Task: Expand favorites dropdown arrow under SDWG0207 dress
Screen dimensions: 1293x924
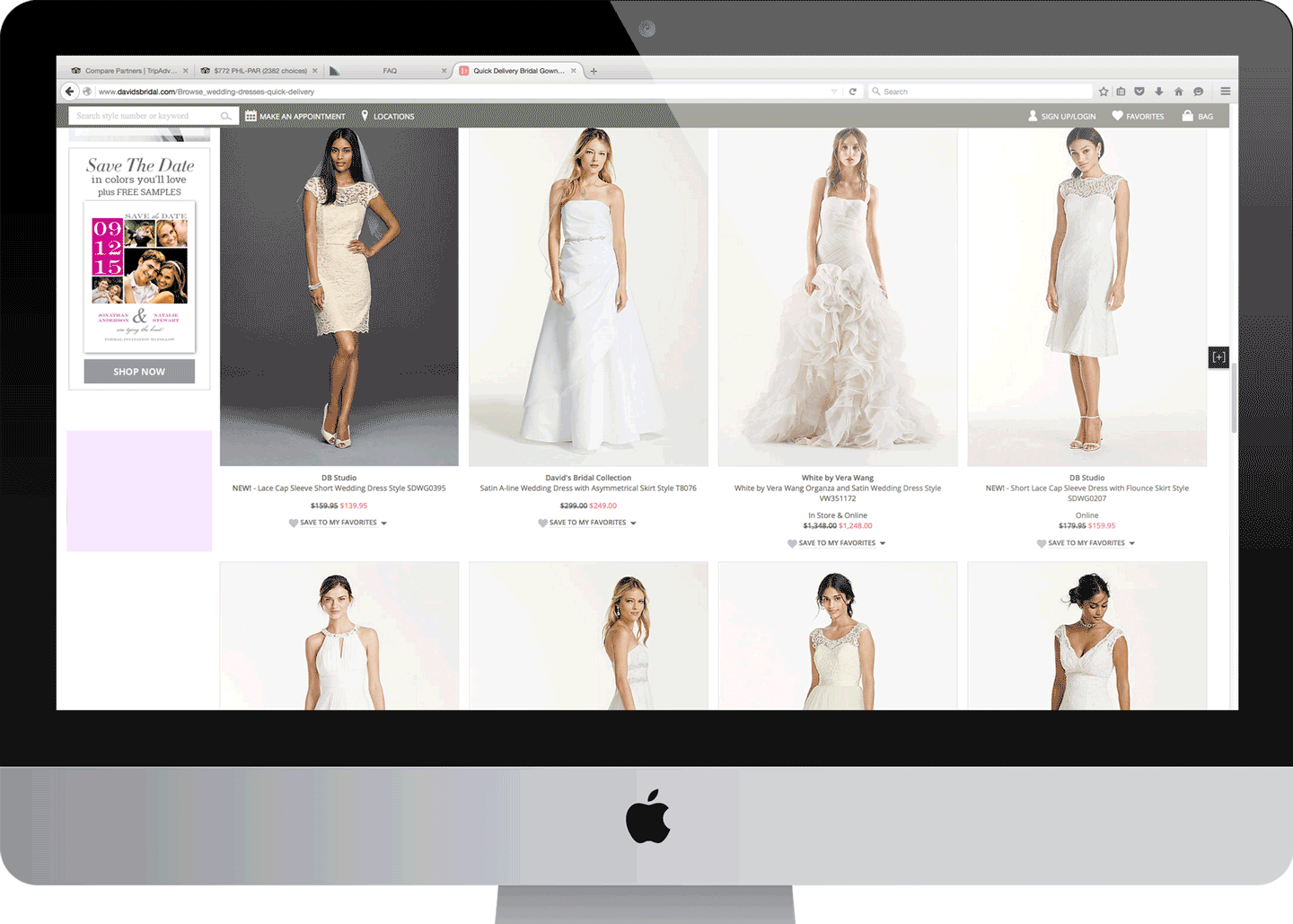Action: (1131, 543)
